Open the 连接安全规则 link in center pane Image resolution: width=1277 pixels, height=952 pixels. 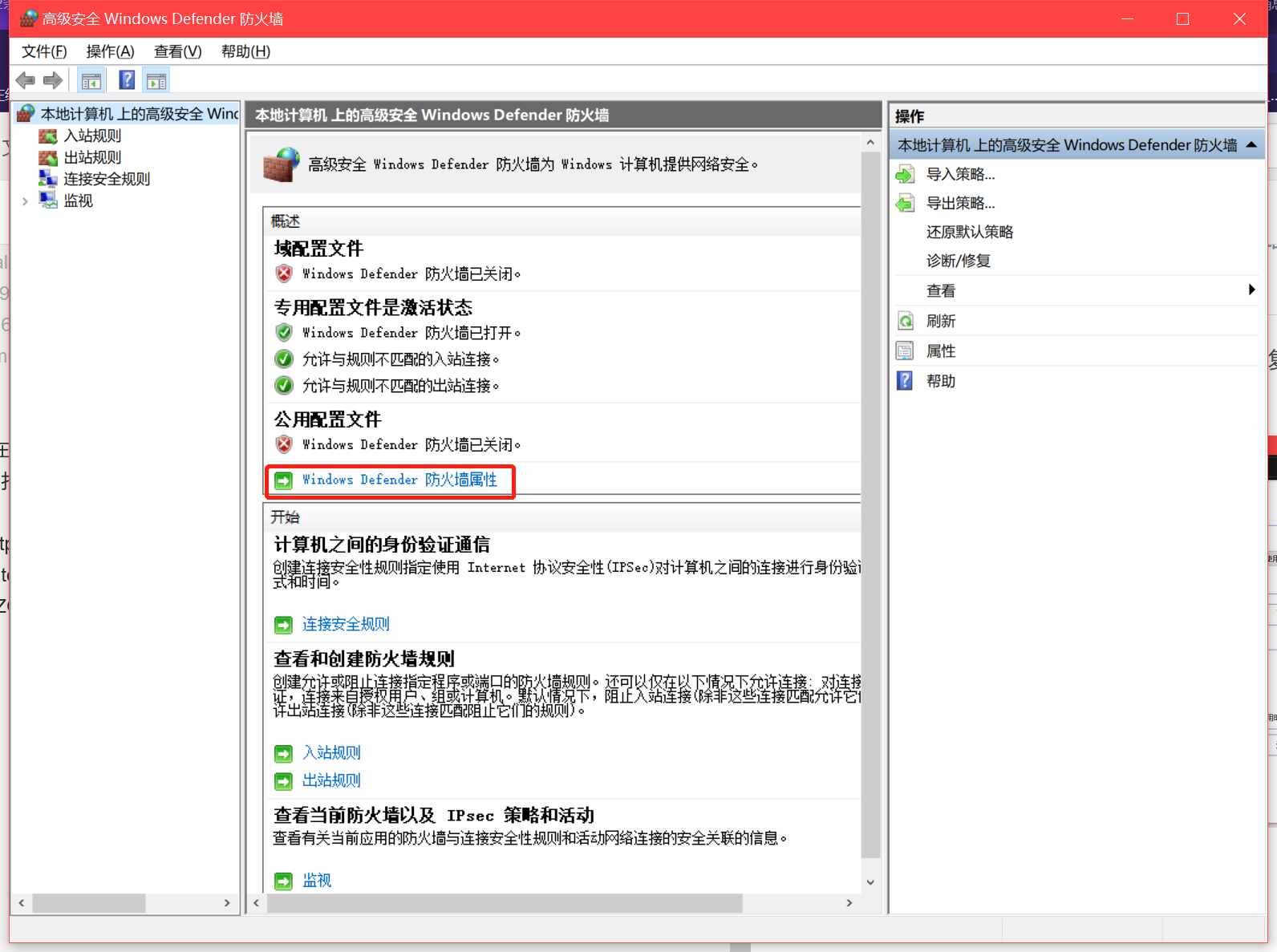[346, 624]
